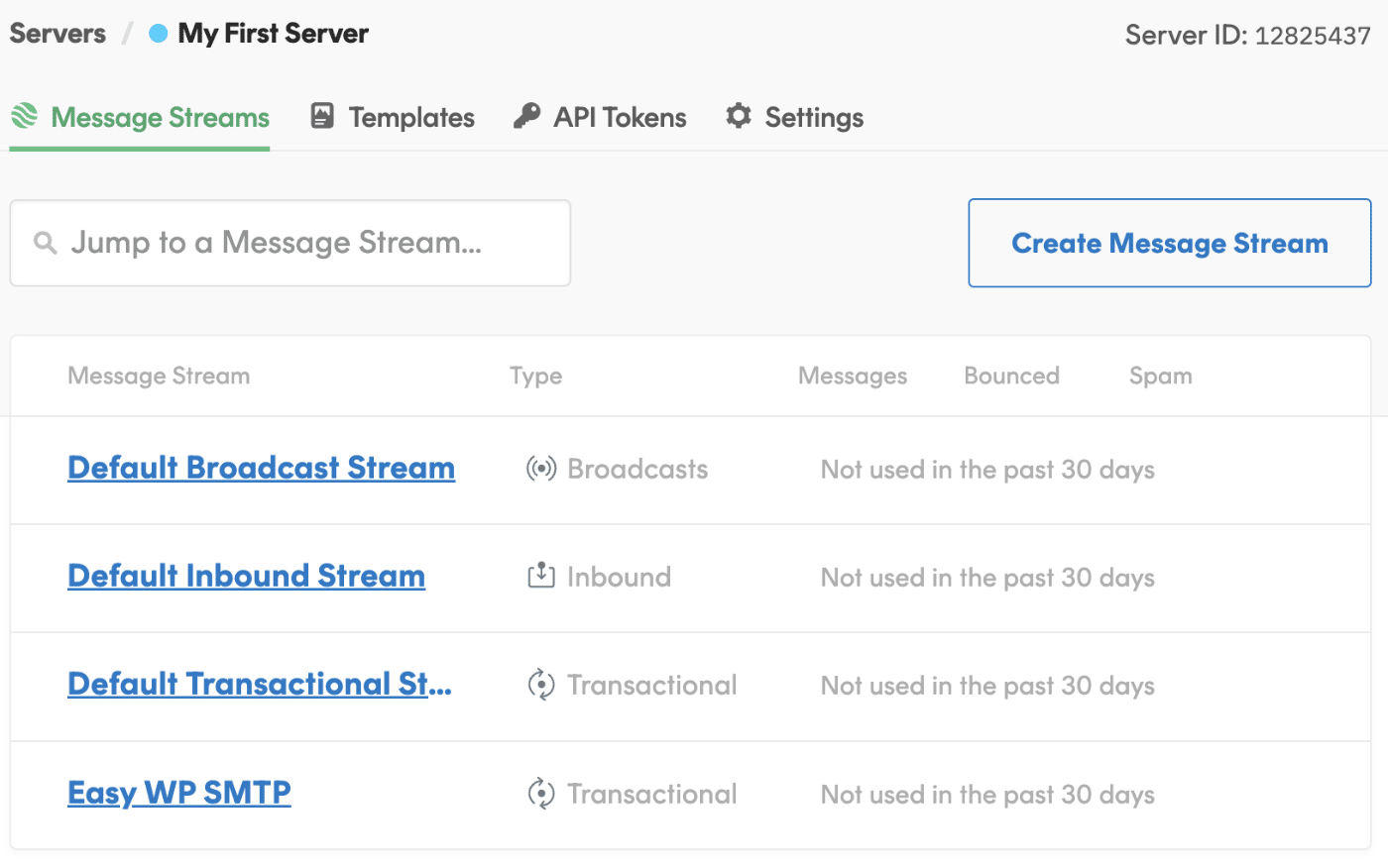Open Default Inbound Stream

coord(246,576)
